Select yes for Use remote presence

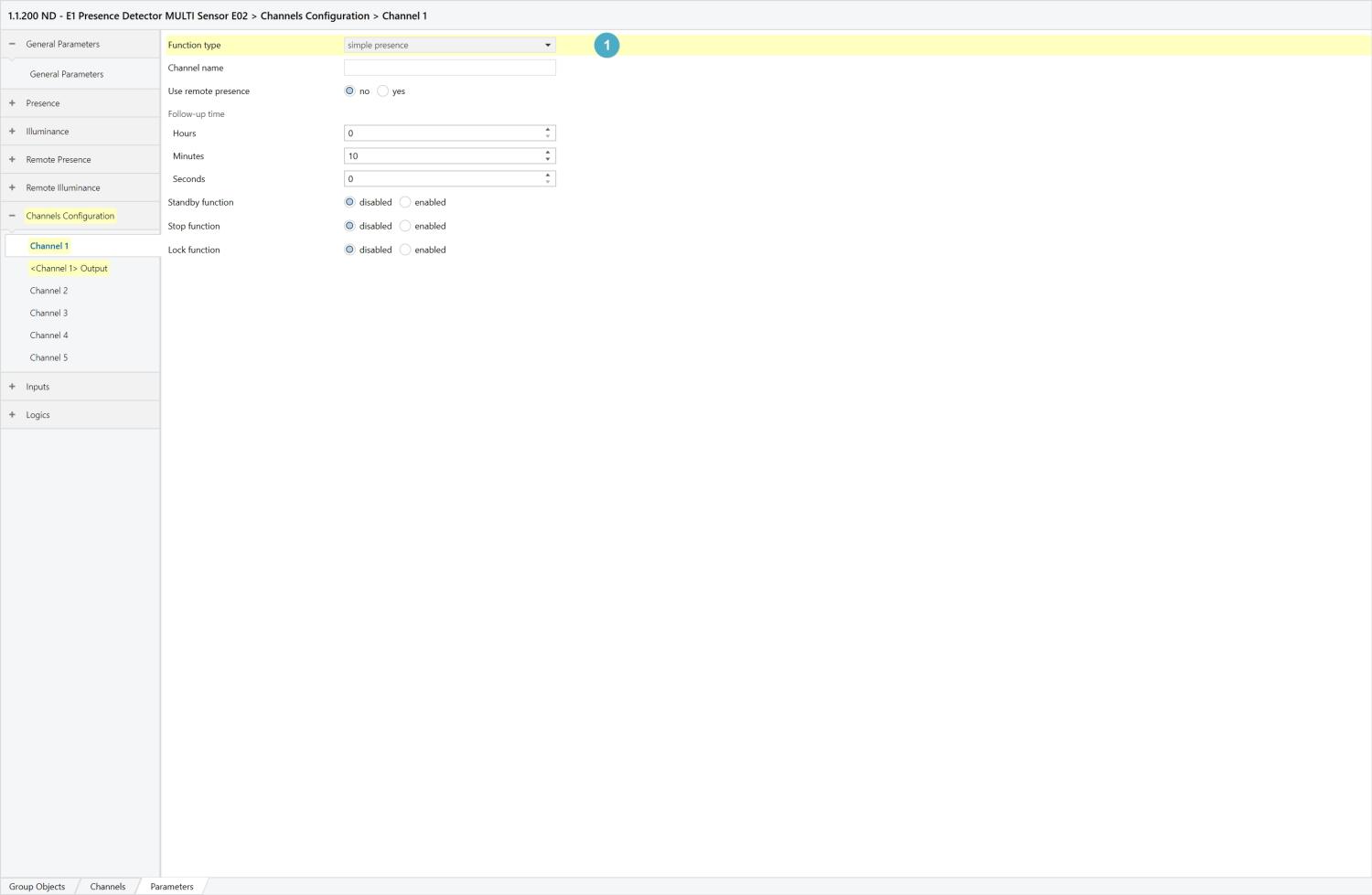tap(383, 91)
